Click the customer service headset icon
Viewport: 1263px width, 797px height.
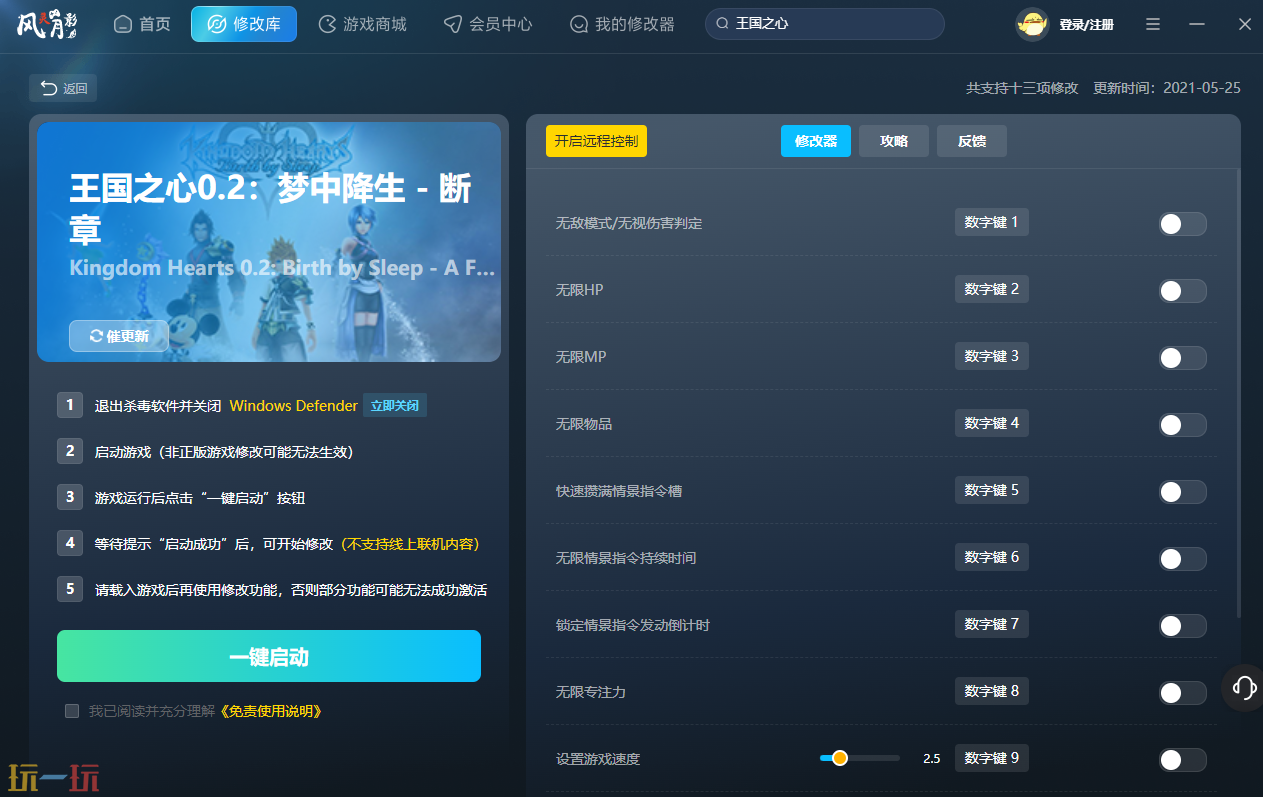[1245, 687]
